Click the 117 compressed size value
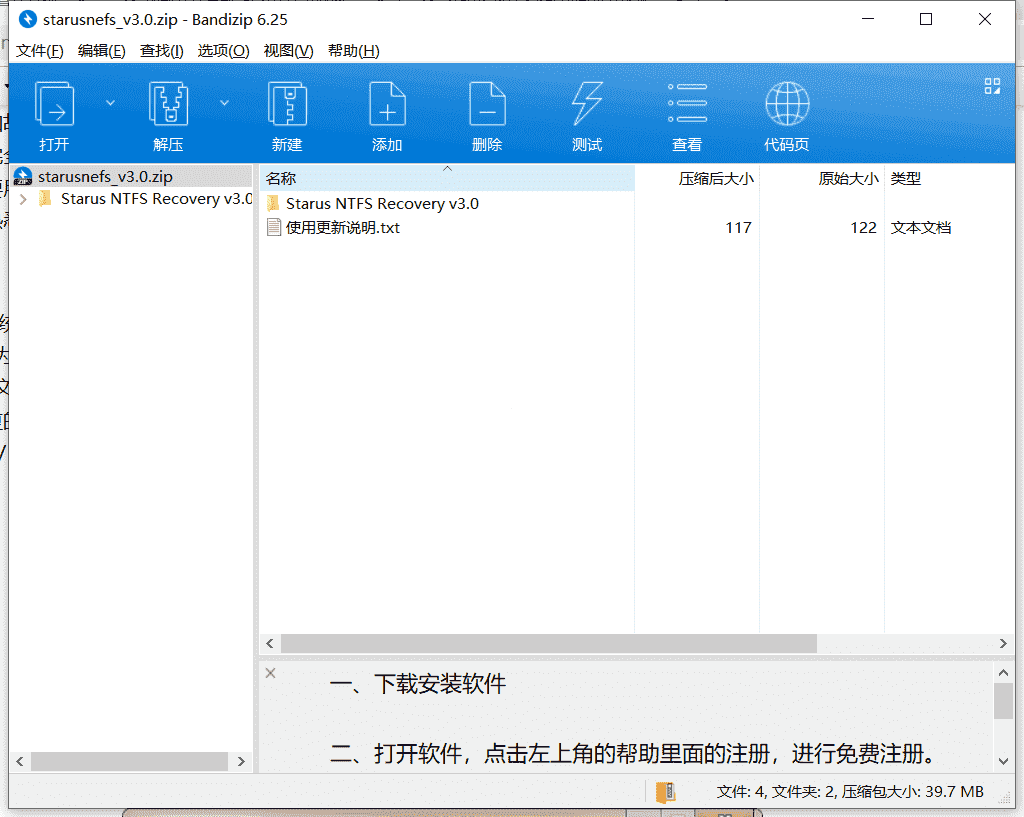This screenshot has height=817, width=1024. point(738,227)
